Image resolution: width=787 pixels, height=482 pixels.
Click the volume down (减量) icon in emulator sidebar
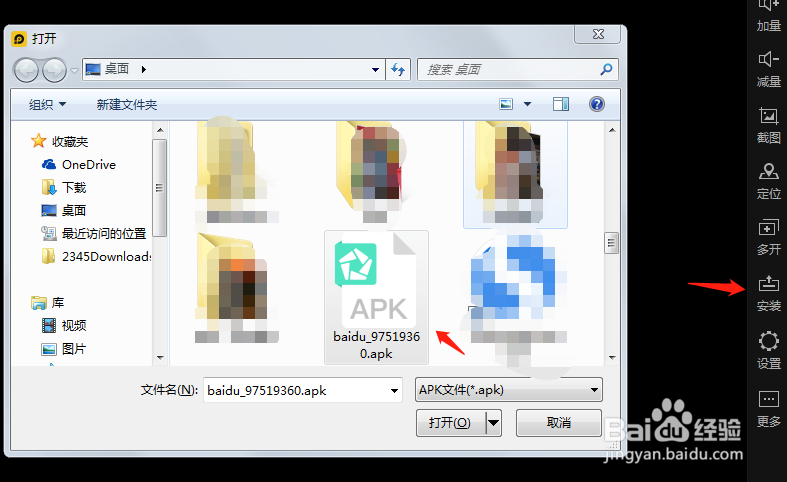(768, 59)
